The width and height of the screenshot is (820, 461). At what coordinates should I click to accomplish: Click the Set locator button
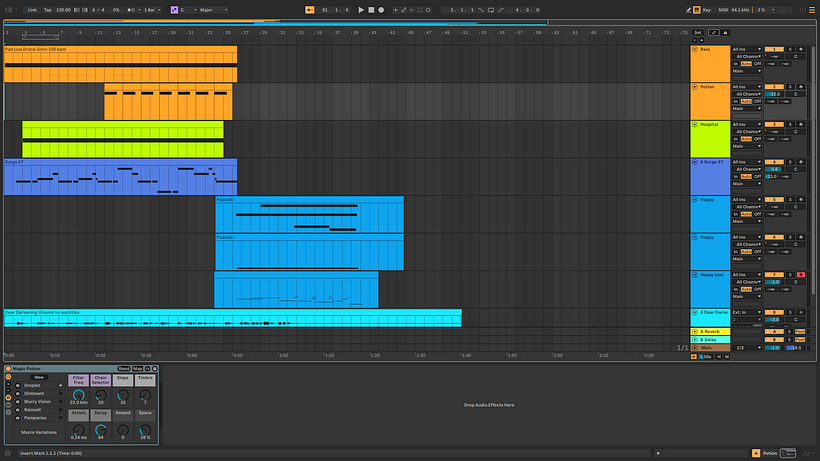point(698,32)
